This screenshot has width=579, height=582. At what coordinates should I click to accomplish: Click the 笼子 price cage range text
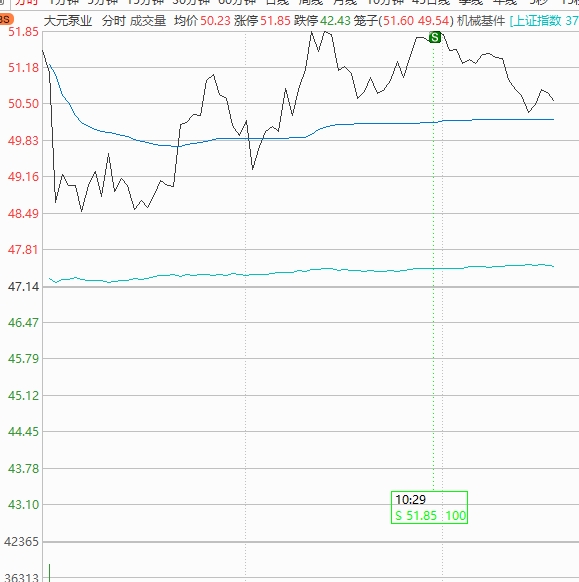point(404,21)
